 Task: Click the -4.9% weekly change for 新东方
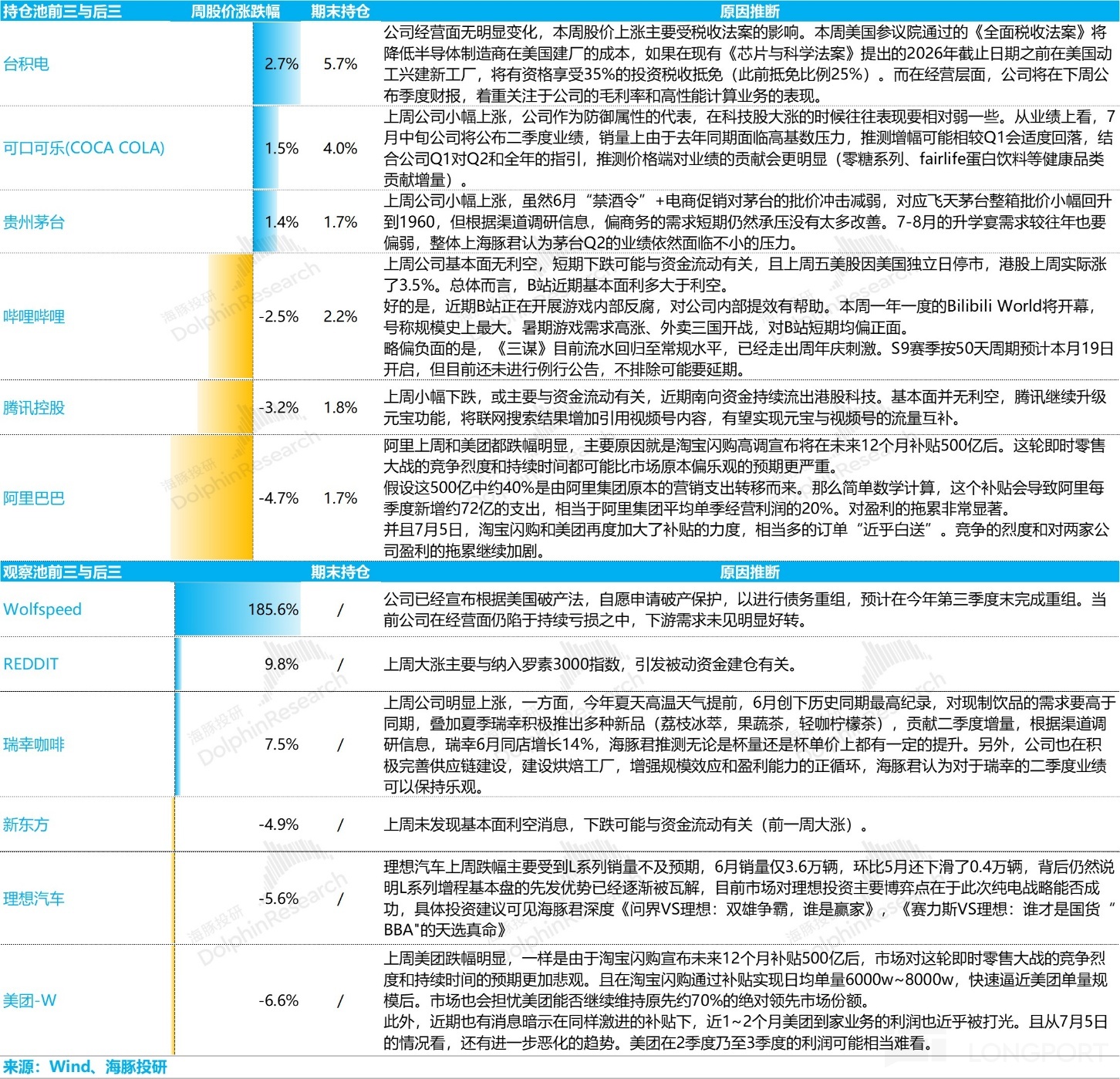278,824
